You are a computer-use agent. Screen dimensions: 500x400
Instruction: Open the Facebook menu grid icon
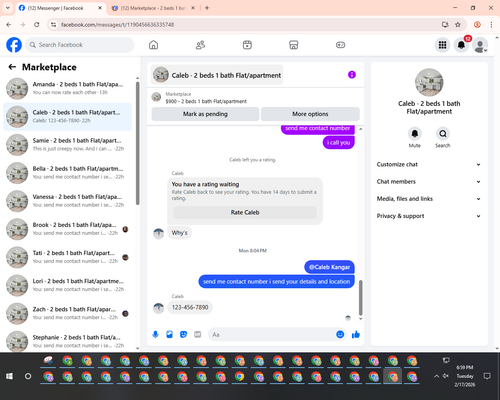click(x=442, y=45)
